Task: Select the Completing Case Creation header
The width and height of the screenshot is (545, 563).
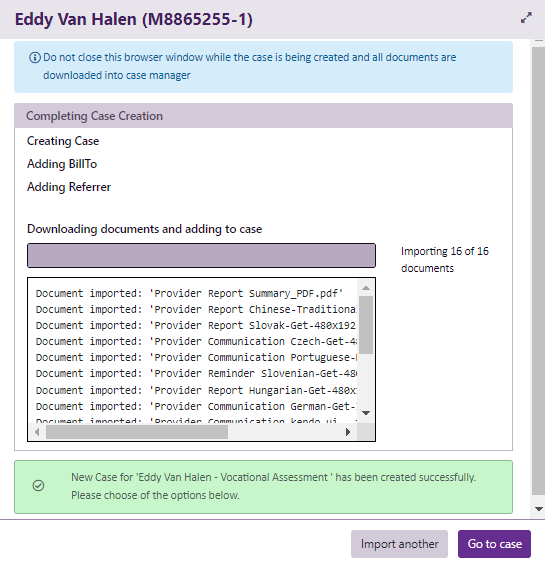Action: [x=264, y=116]
